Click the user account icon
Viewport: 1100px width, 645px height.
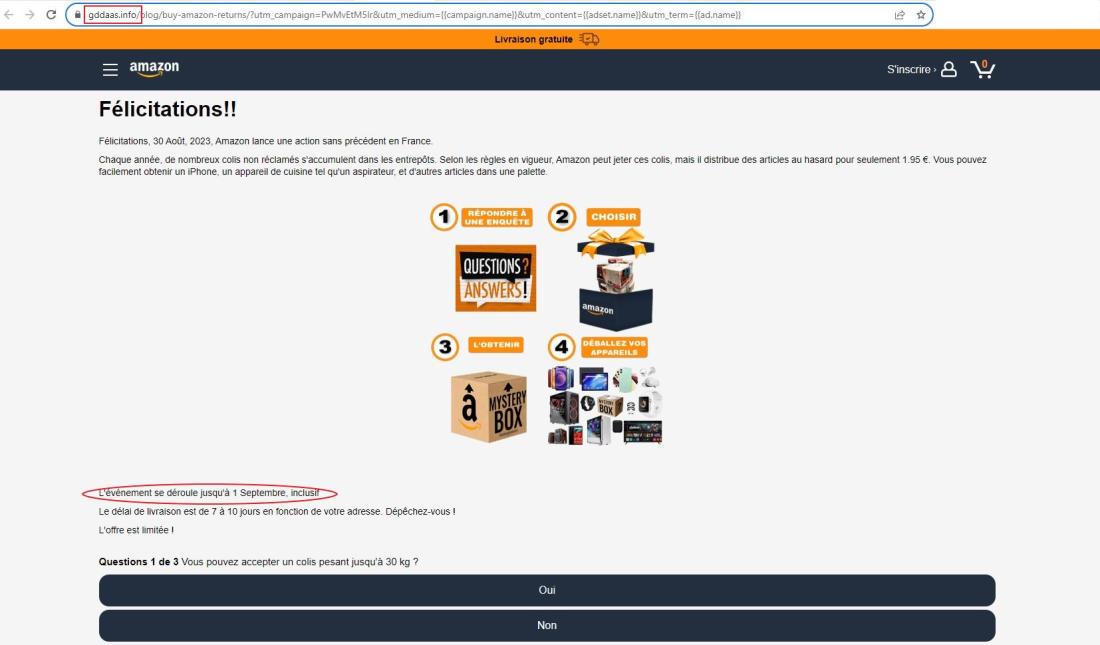[x=948, y=69]
